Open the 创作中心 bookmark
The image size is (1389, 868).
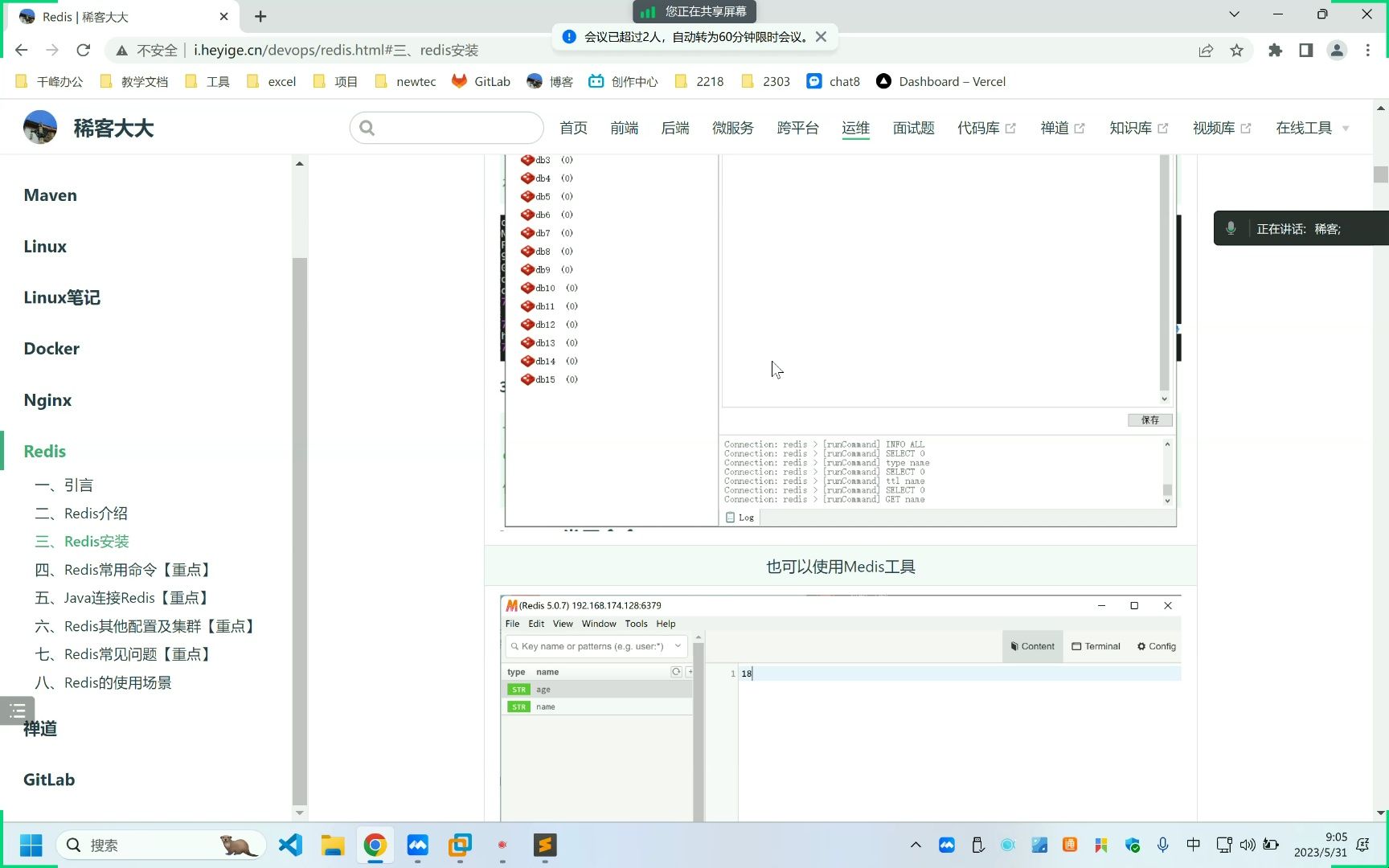[x=623, y=81]
